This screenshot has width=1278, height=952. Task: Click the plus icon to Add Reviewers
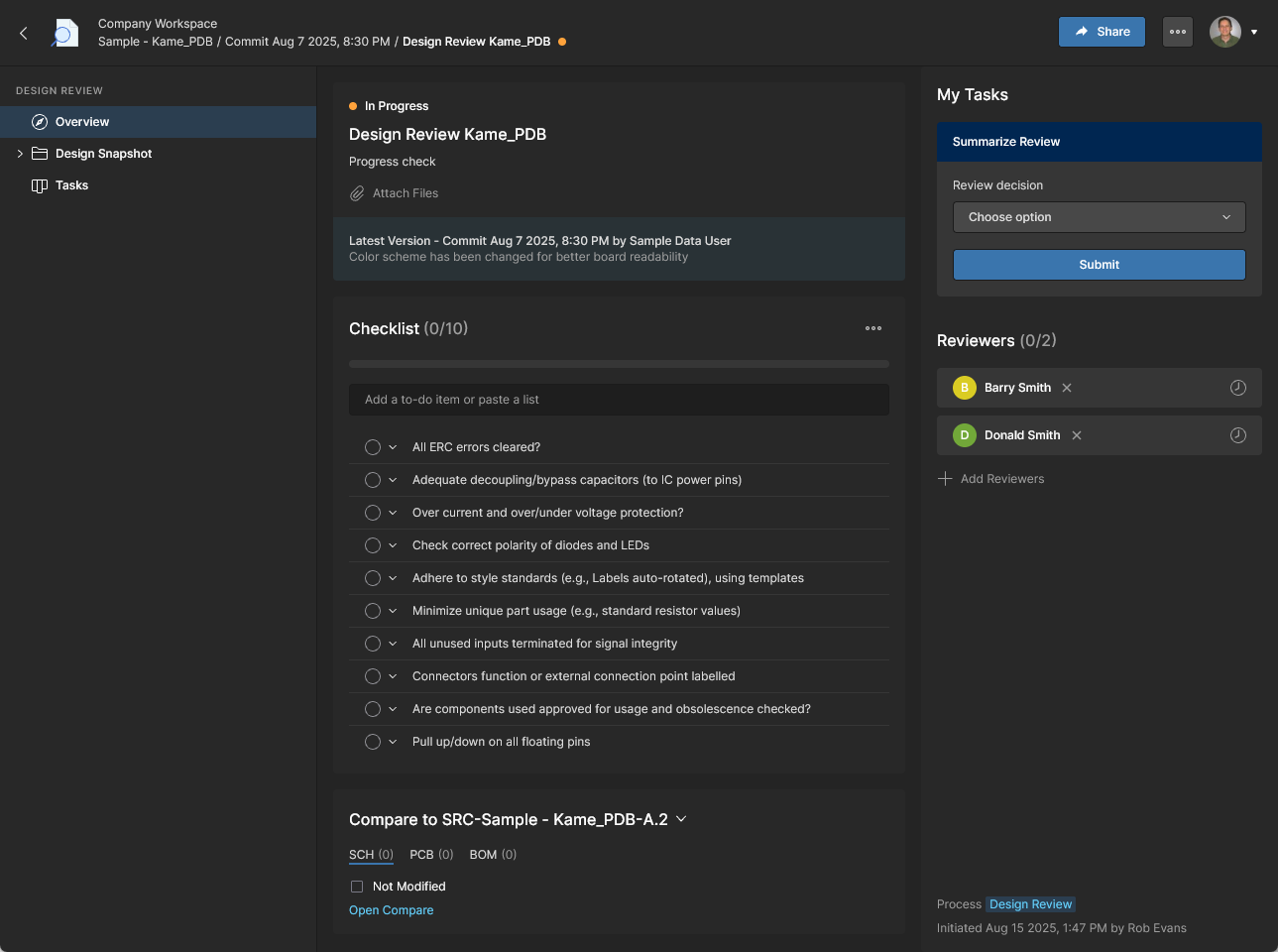[x=945, y=479]
